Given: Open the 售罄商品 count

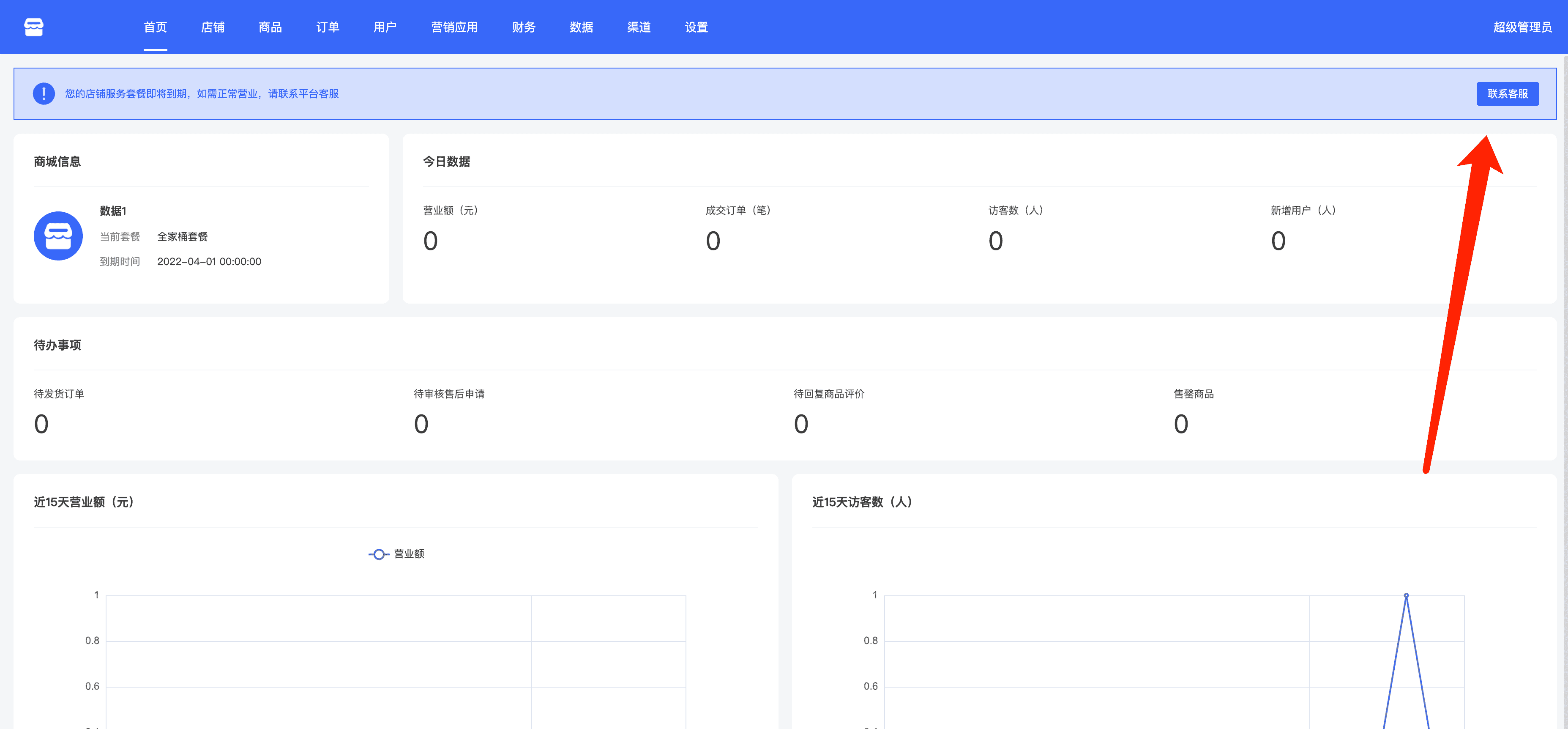Looking at the screenshot, I should point(1181,424).
